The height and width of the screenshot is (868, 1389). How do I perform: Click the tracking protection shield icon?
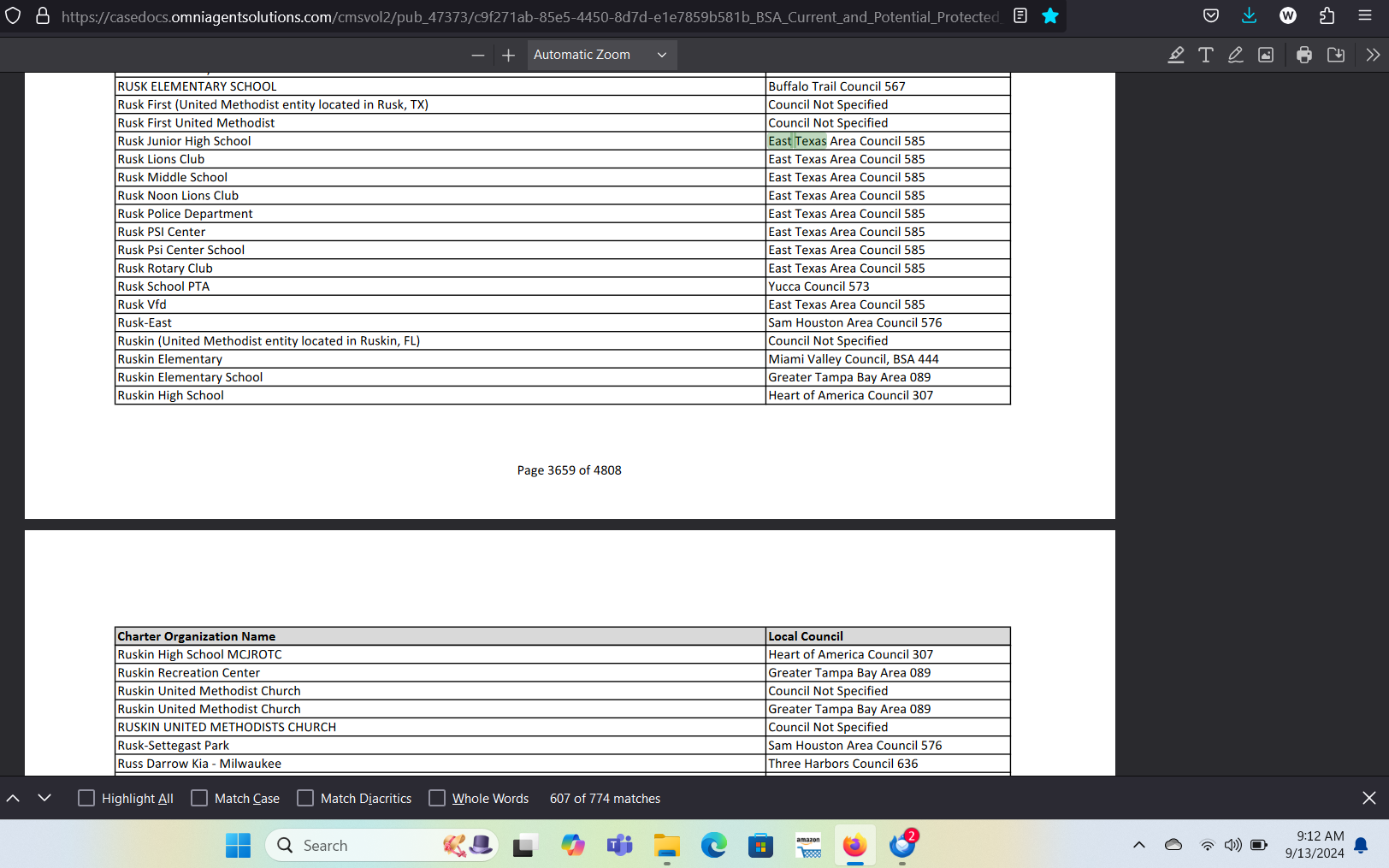point(13,16)
